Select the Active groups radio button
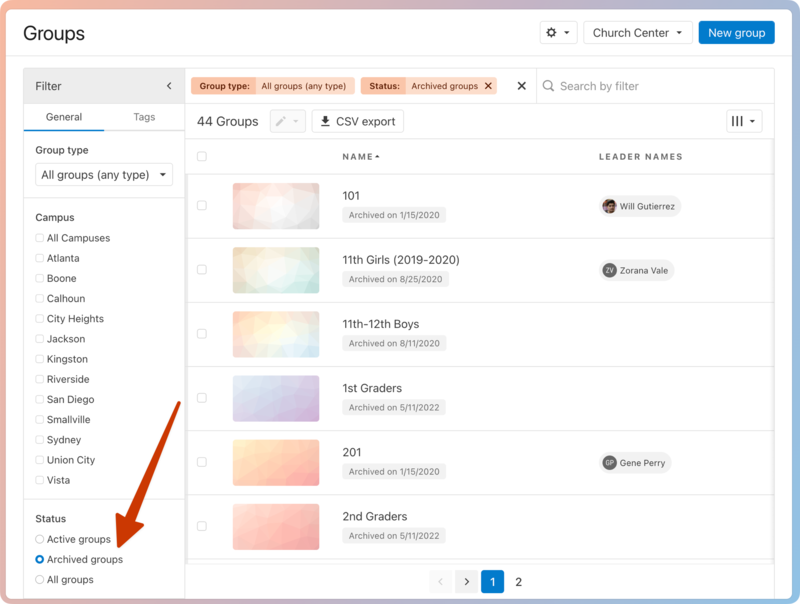 pos(40,539)
